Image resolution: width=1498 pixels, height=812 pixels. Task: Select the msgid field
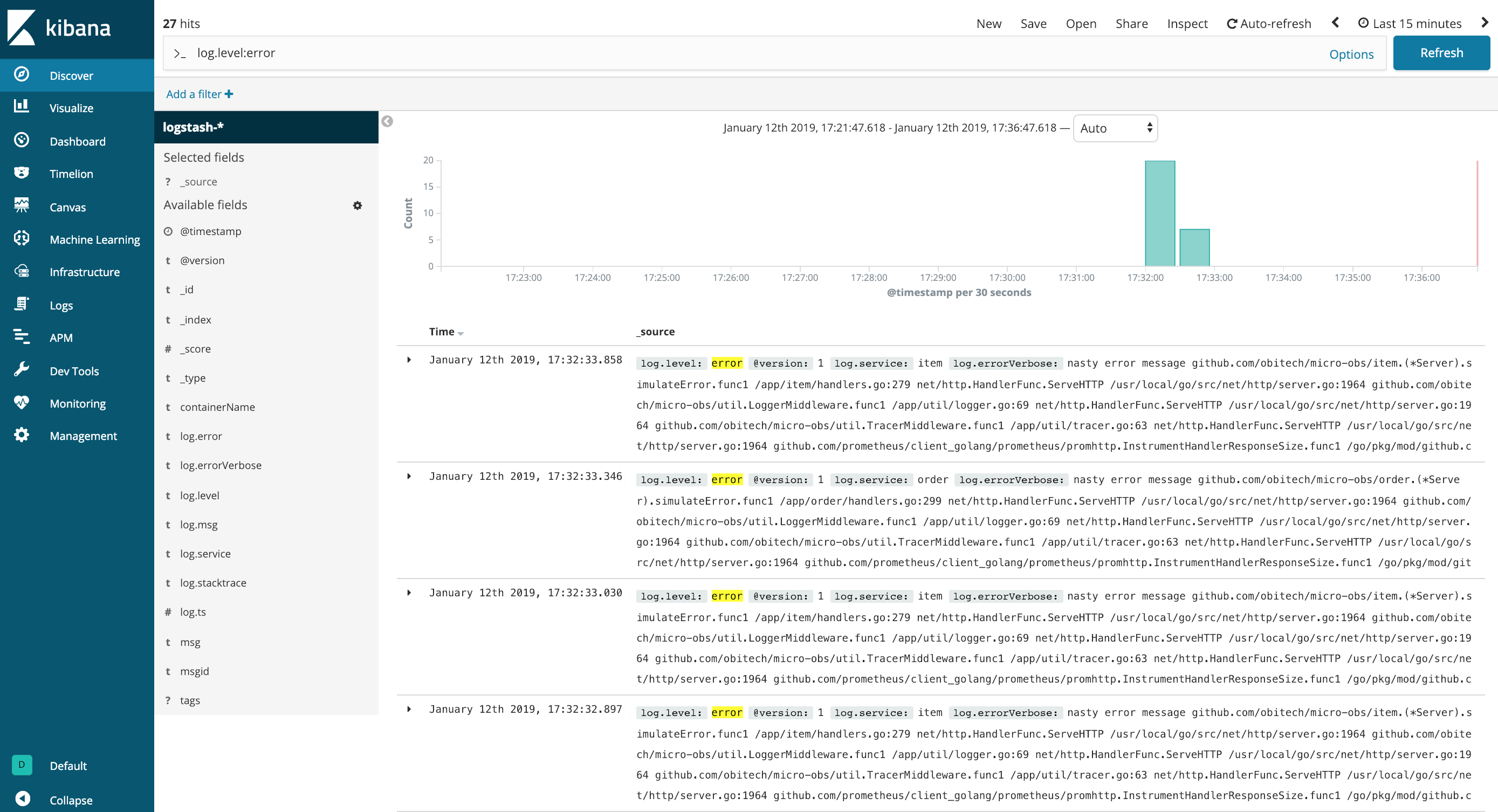point(194,671)
